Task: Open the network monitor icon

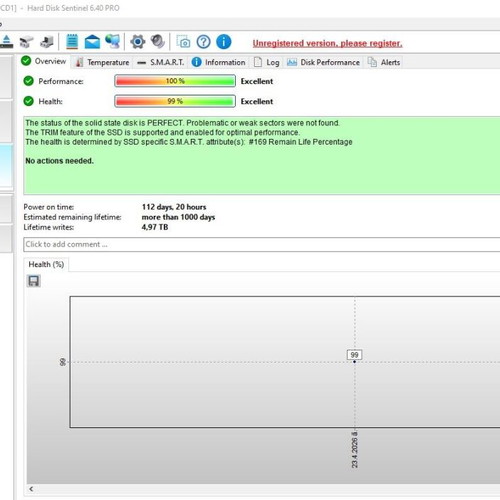Action: (113, 42)
